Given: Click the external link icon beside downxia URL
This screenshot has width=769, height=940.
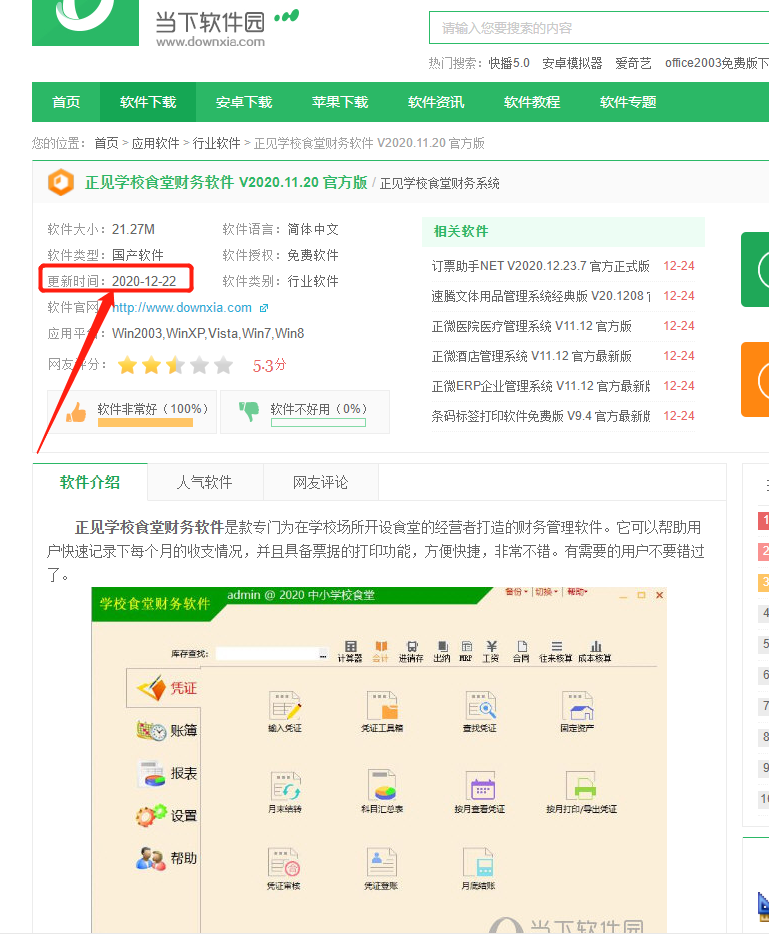Looking at the screenshot, I should pyautogui.click(x=264, y=308).
